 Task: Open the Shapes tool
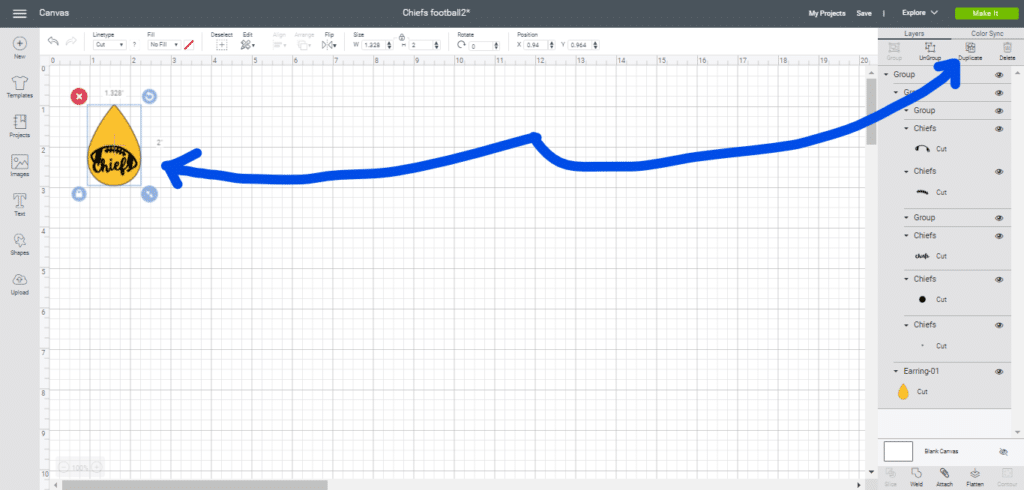pyautogui.click(x=19, y=241)
